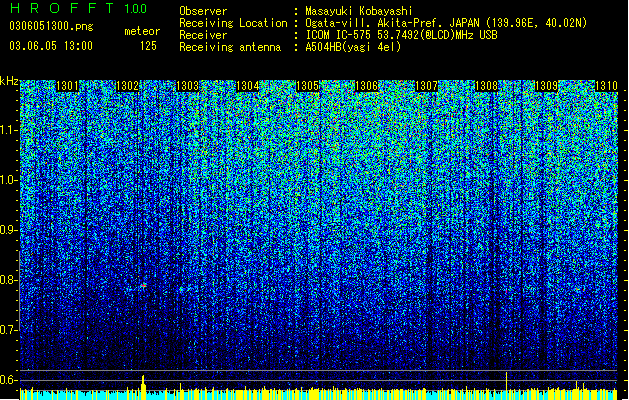
Task: Click the thin yellow spike near 1308
Action: click(x=506, y=380)
